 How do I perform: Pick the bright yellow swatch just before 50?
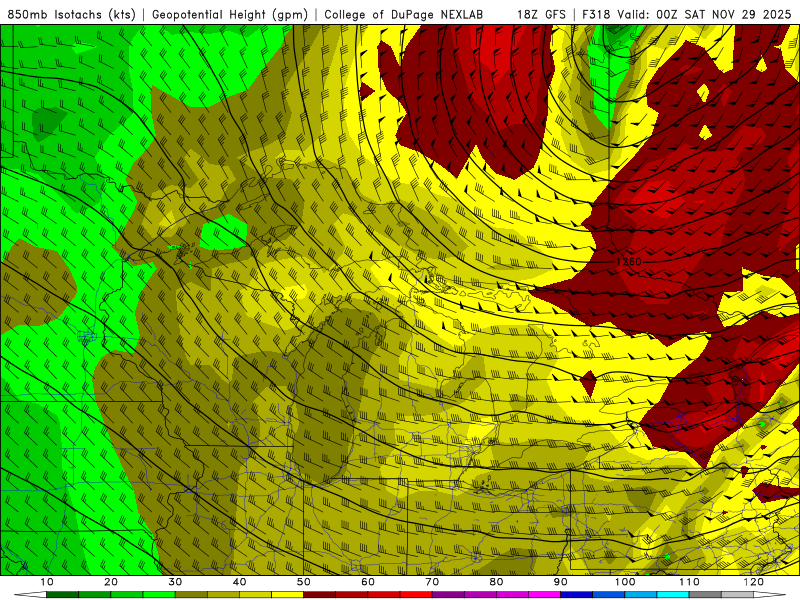287,595
